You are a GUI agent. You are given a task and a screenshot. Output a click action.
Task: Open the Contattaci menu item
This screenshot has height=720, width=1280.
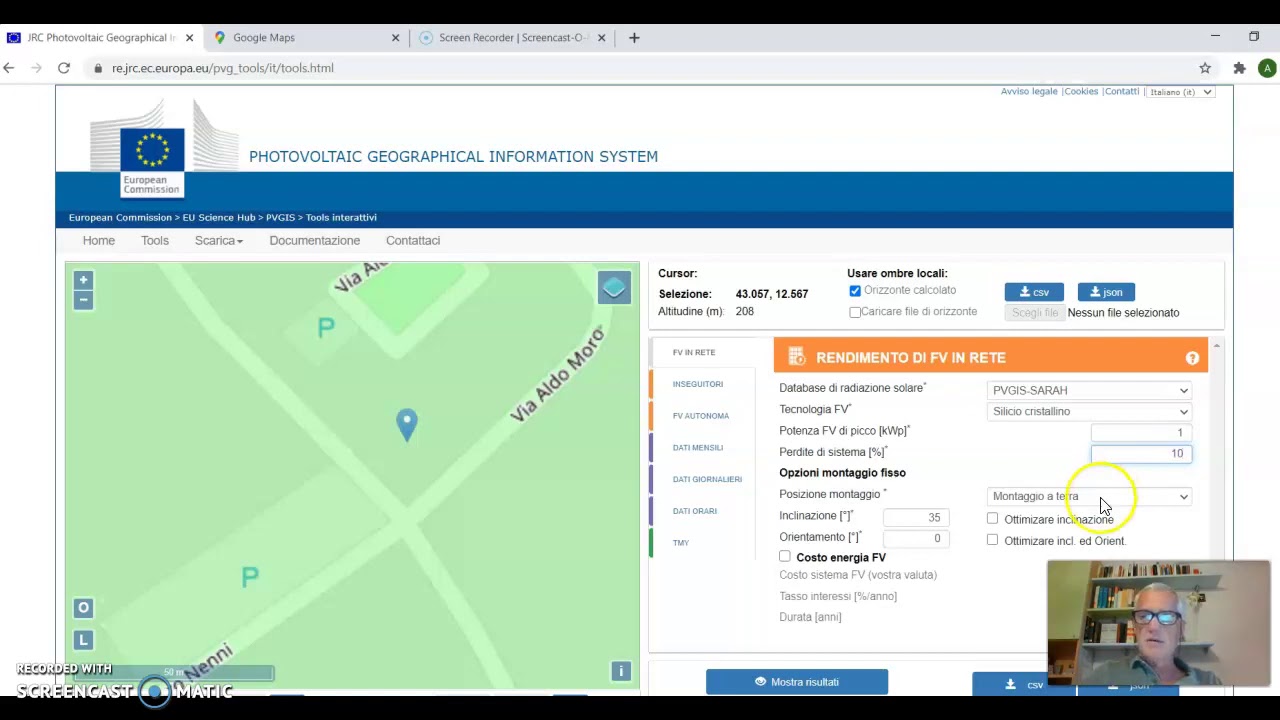(x=413, y=240)
